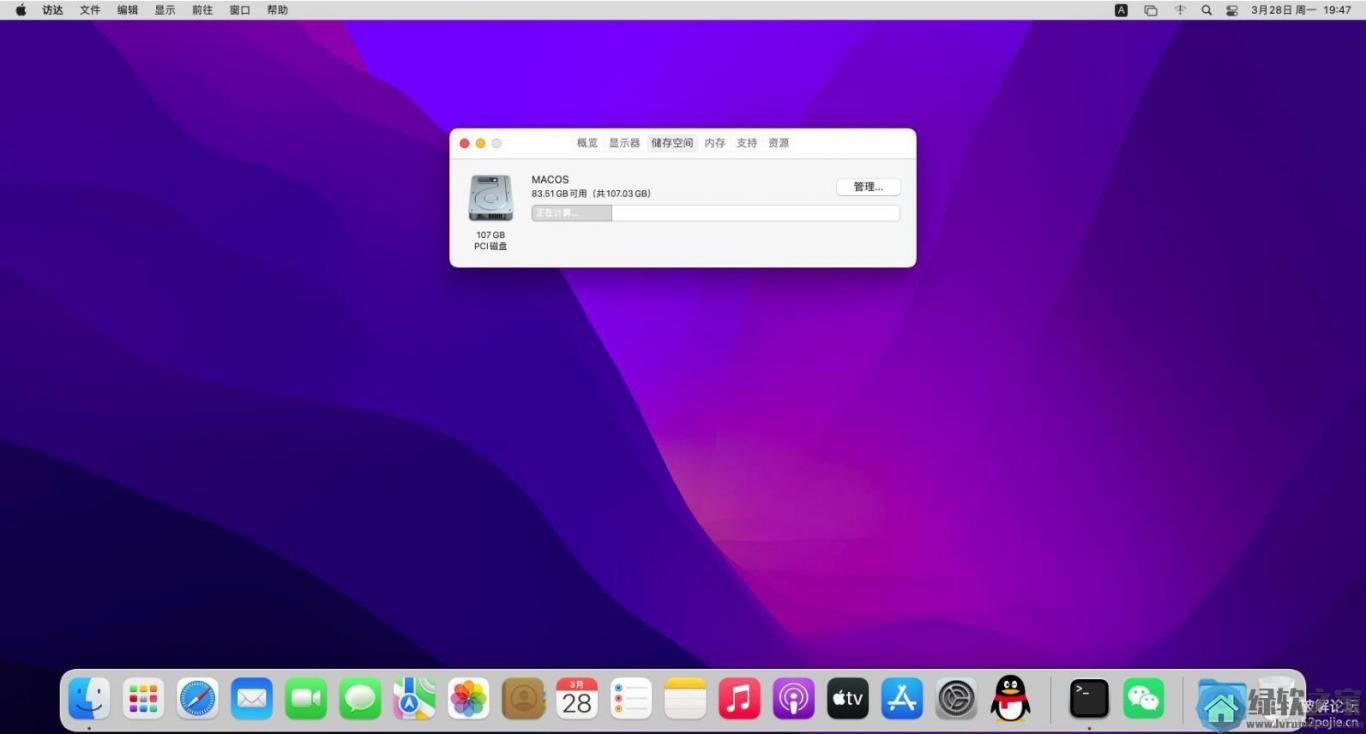Open the Apple menu

point(21,10)
